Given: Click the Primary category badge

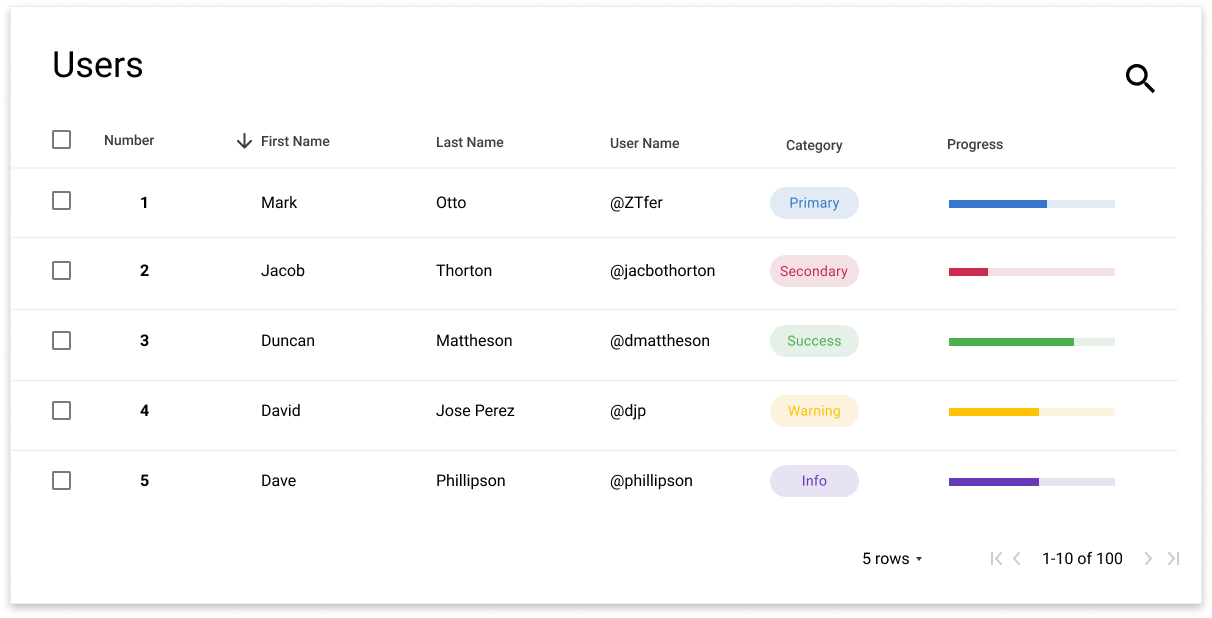Looking at the screenshot, I should (814, 203).
